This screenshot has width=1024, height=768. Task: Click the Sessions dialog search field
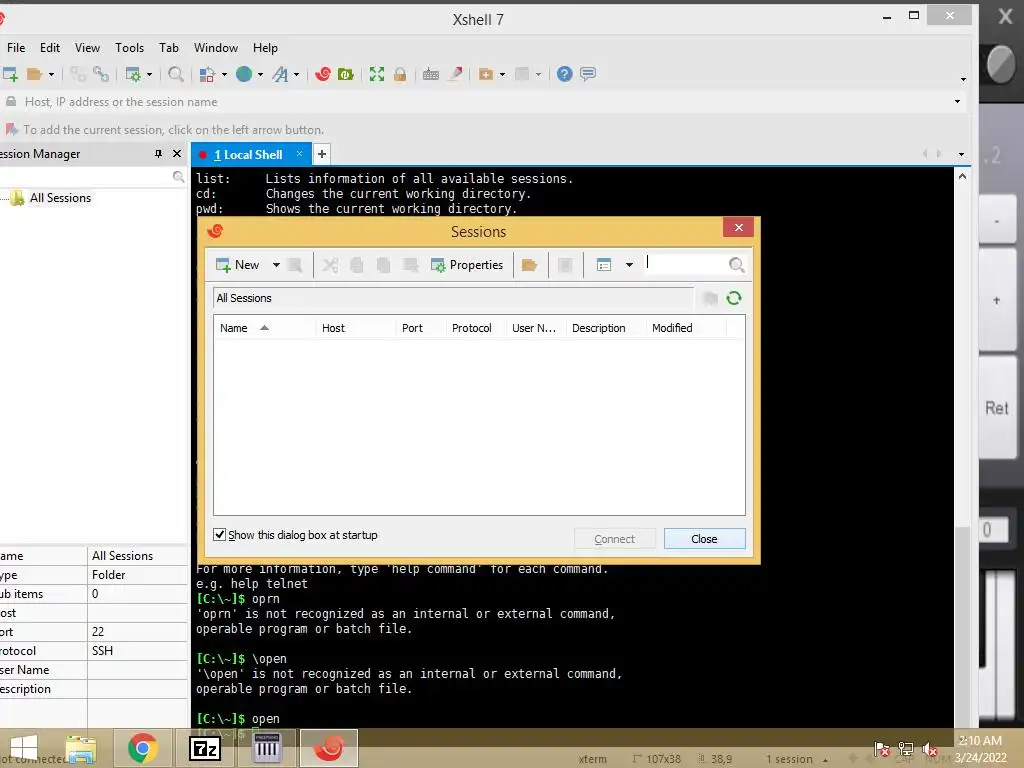[x=686, y=264]
